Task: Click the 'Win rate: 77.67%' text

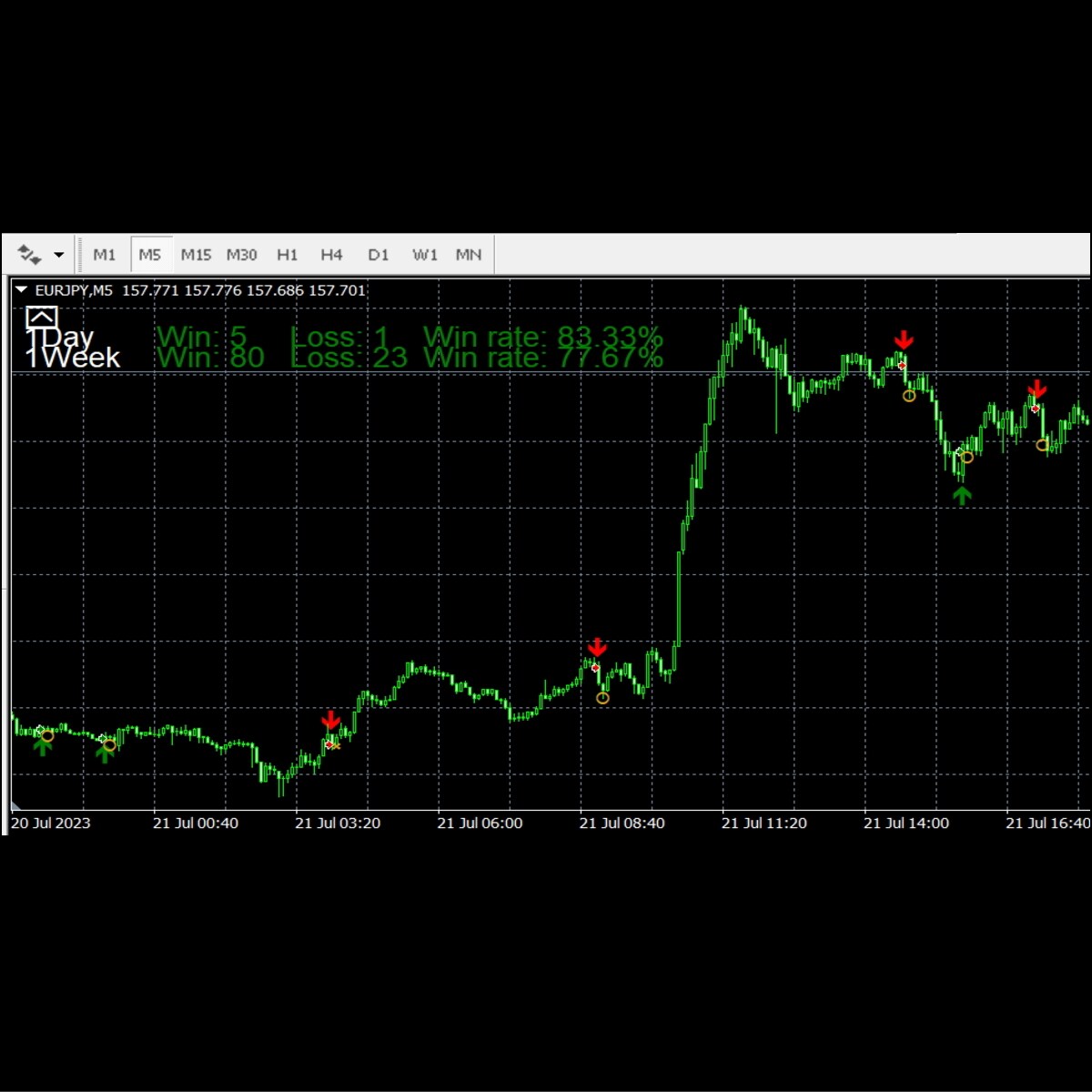Action: coord(543,358)
